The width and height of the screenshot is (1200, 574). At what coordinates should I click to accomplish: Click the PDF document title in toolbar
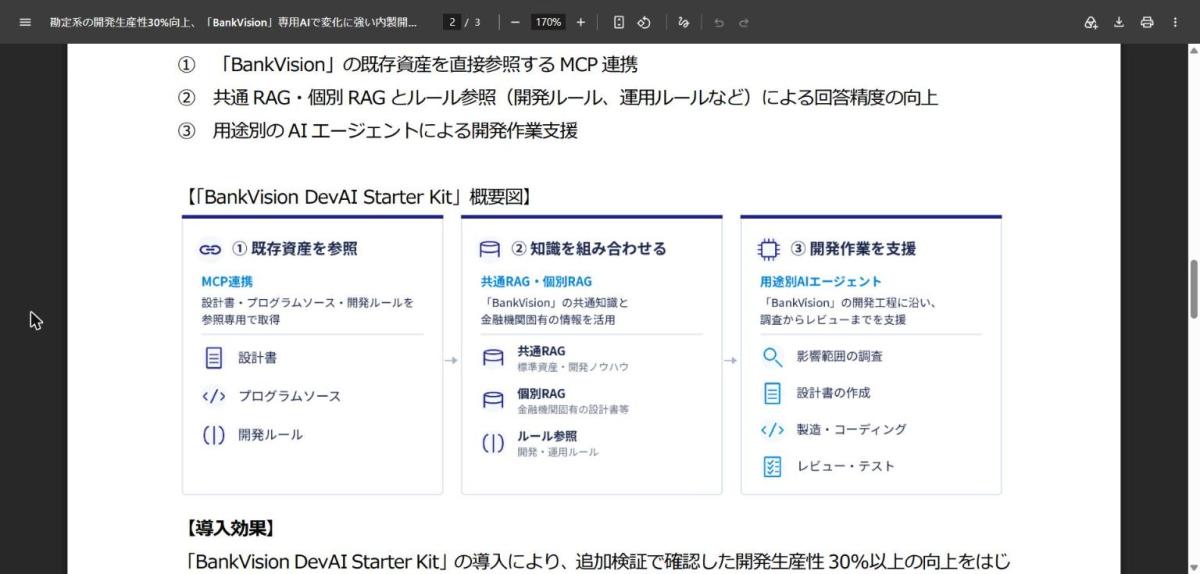click(234, 22)
